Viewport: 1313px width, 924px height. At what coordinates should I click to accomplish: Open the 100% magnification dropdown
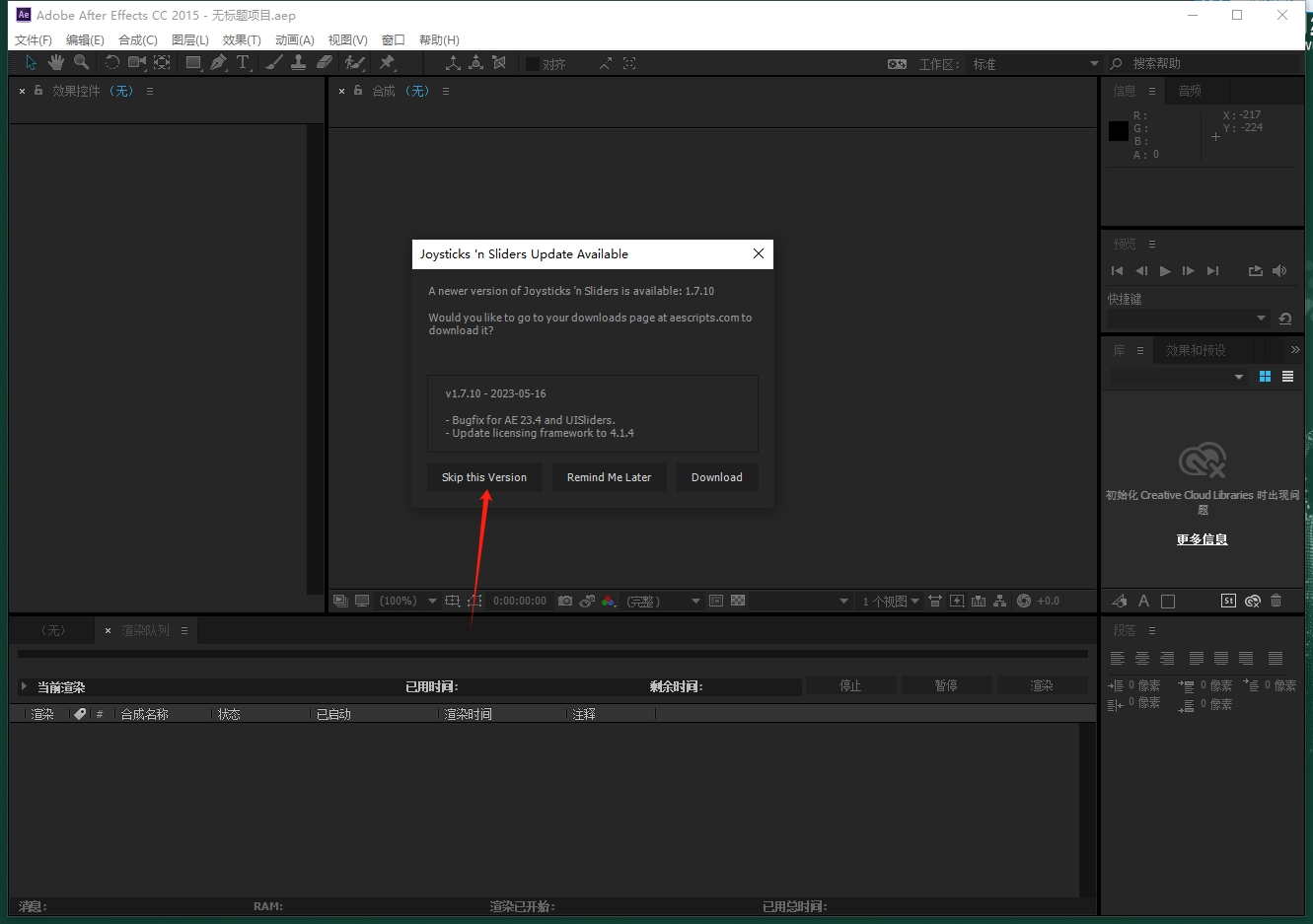coord(407,601)
